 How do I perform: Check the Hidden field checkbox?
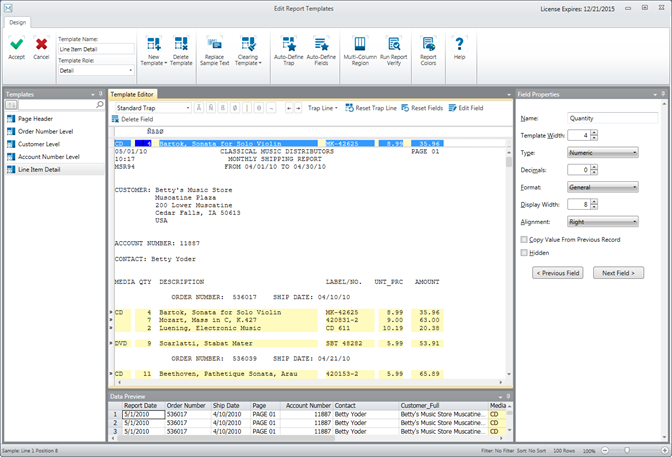tap(525, 253)
